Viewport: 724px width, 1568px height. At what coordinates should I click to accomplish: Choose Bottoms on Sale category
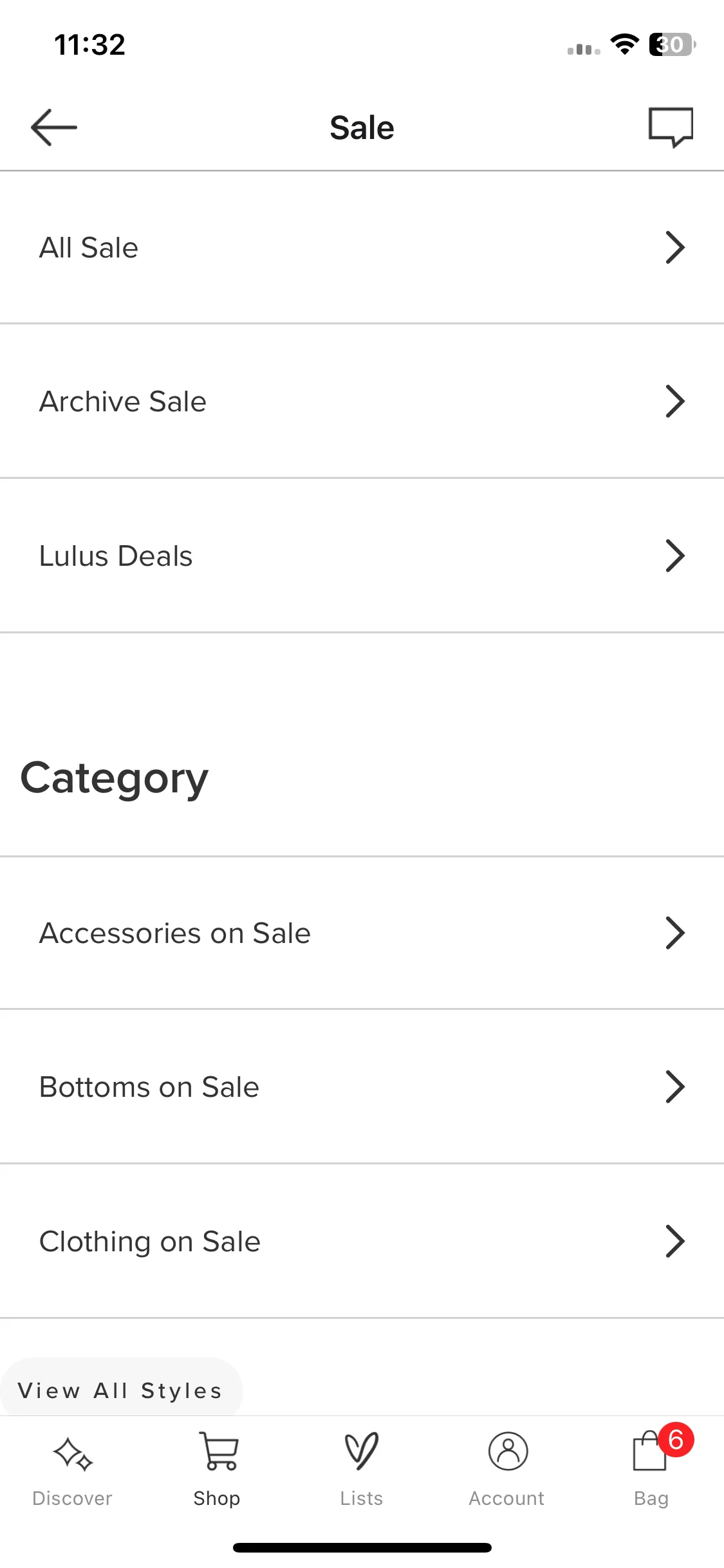[362, 1087]
